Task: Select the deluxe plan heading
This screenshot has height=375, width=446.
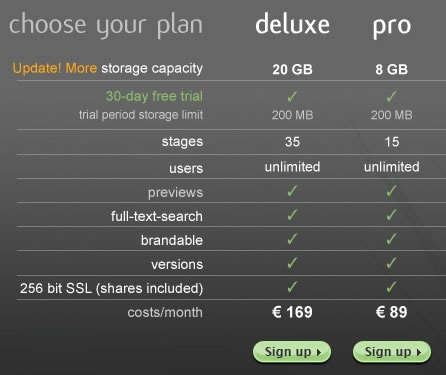Action: point(292,24)
